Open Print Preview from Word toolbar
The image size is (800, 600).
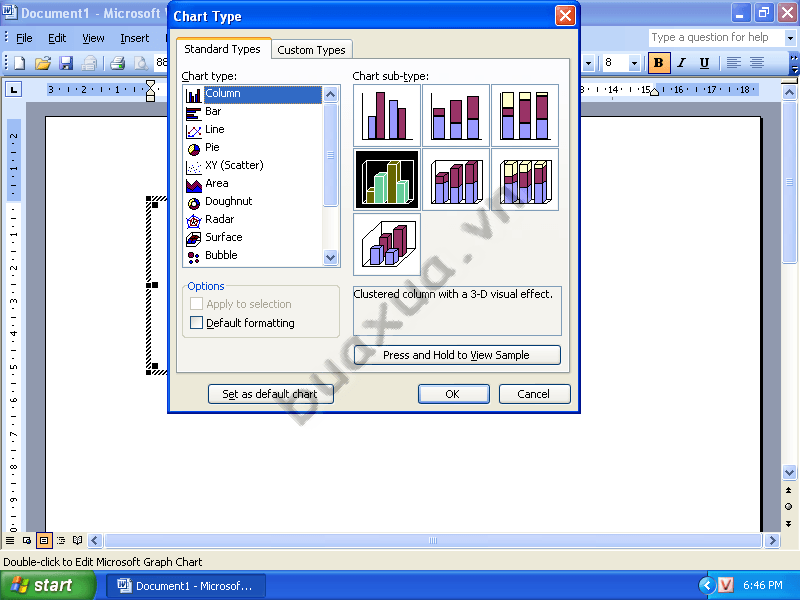(140, 63)
